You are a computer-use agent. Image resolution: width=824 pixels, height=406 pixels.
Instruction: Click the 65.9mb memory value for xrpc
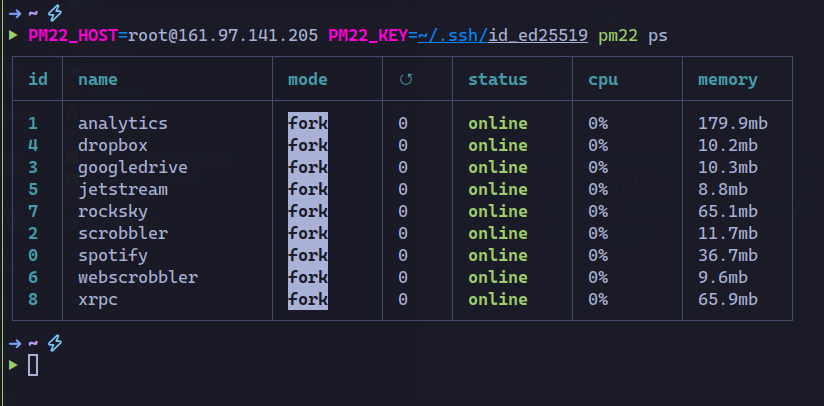(728, 300)
